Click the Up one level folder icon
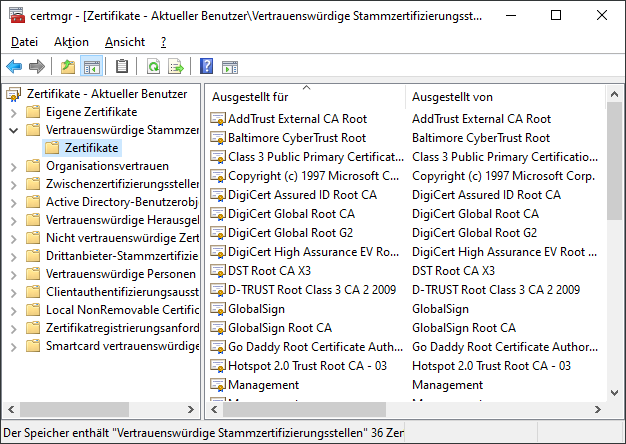The image size is (626, 444). (68, 67)
